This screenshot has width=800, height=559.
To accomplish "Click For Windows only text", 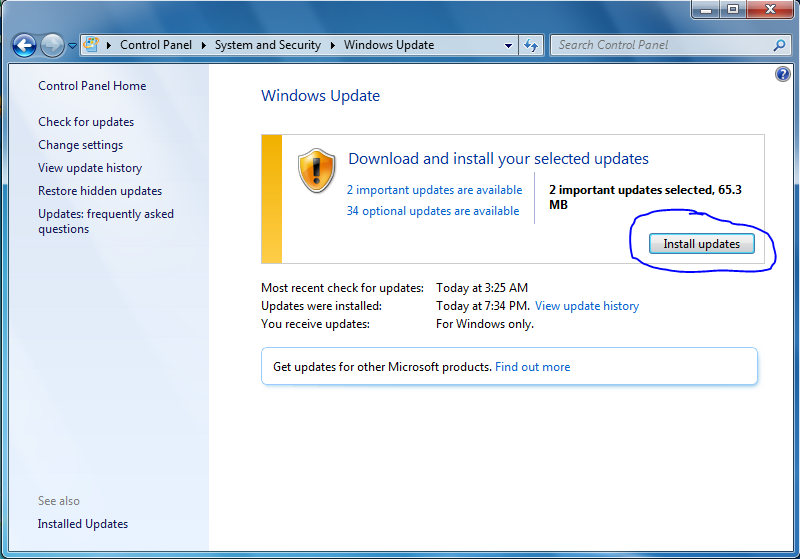I will coord(485,324).
